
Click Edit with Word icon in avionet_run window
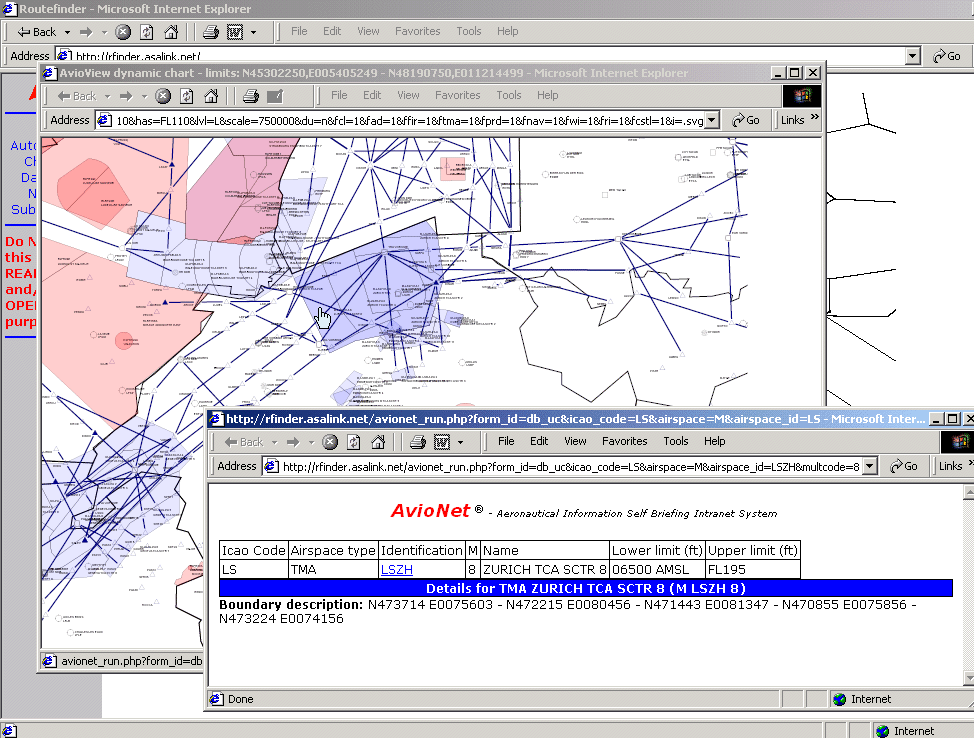442,442
